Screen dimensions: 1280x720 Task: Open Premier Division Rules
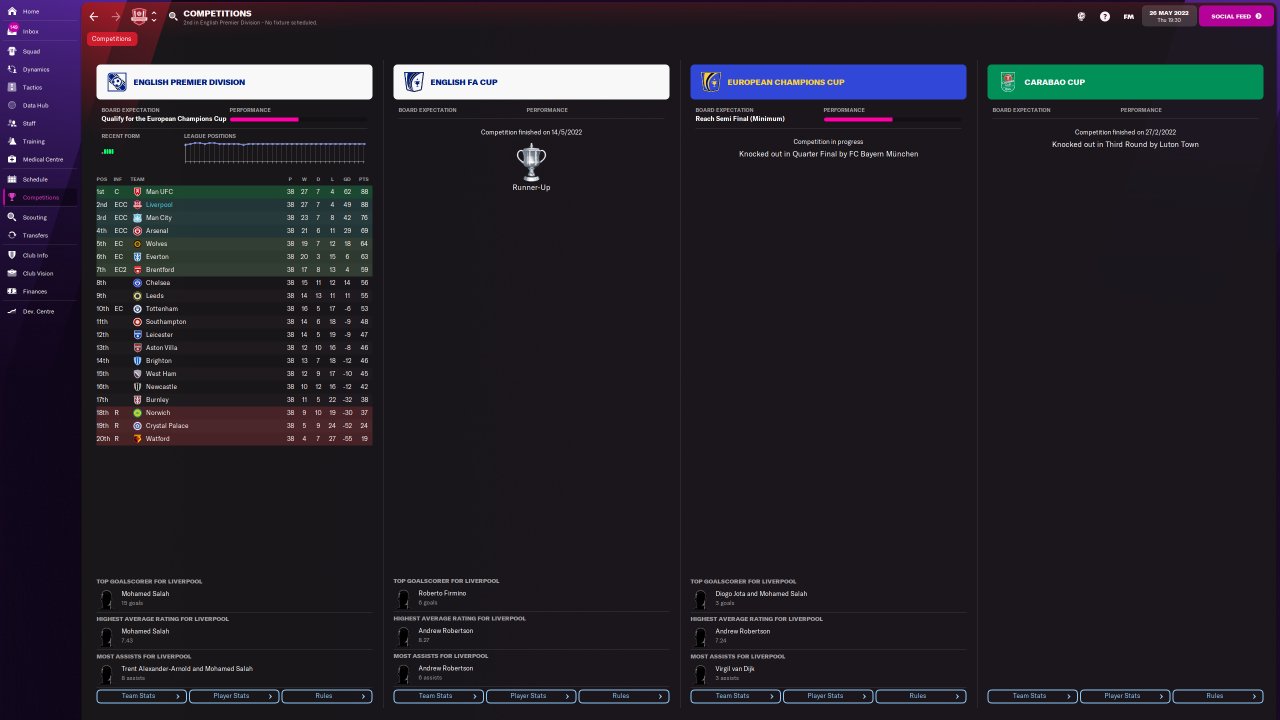[x=326, y=696]
